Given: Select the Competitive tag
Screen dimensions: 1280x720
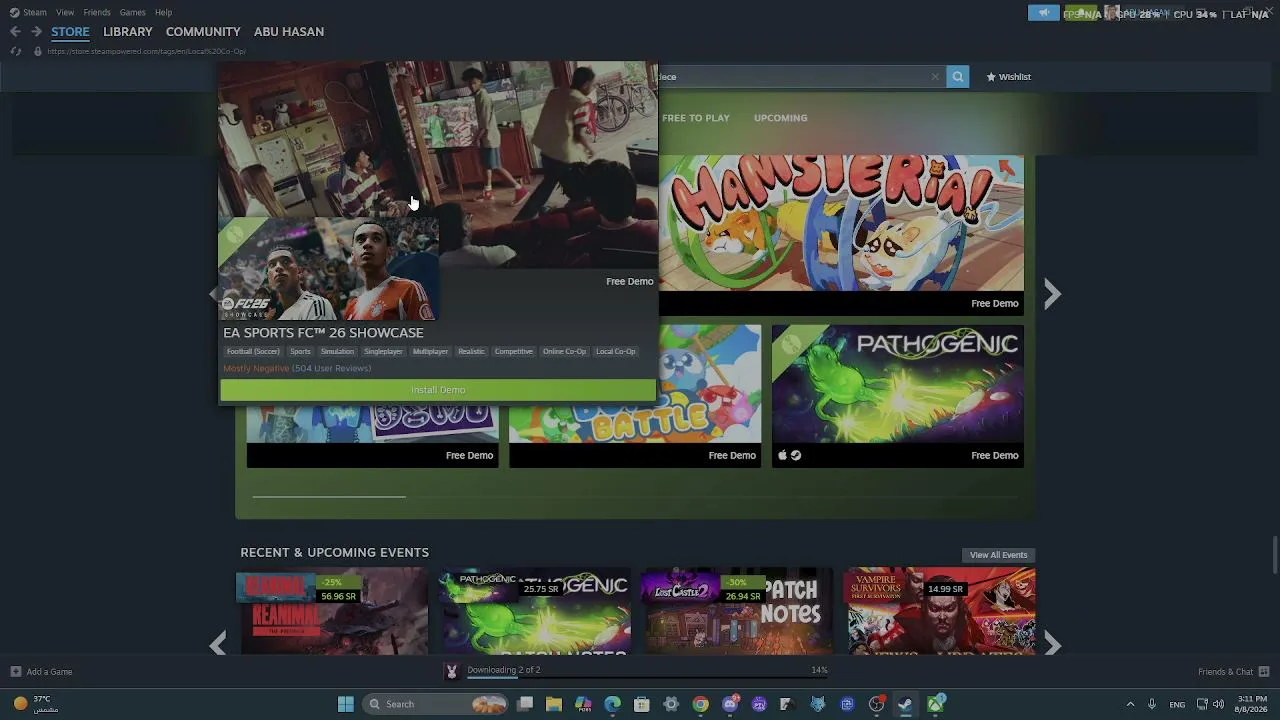Looking at the screenshot, I should pos(514,352).
